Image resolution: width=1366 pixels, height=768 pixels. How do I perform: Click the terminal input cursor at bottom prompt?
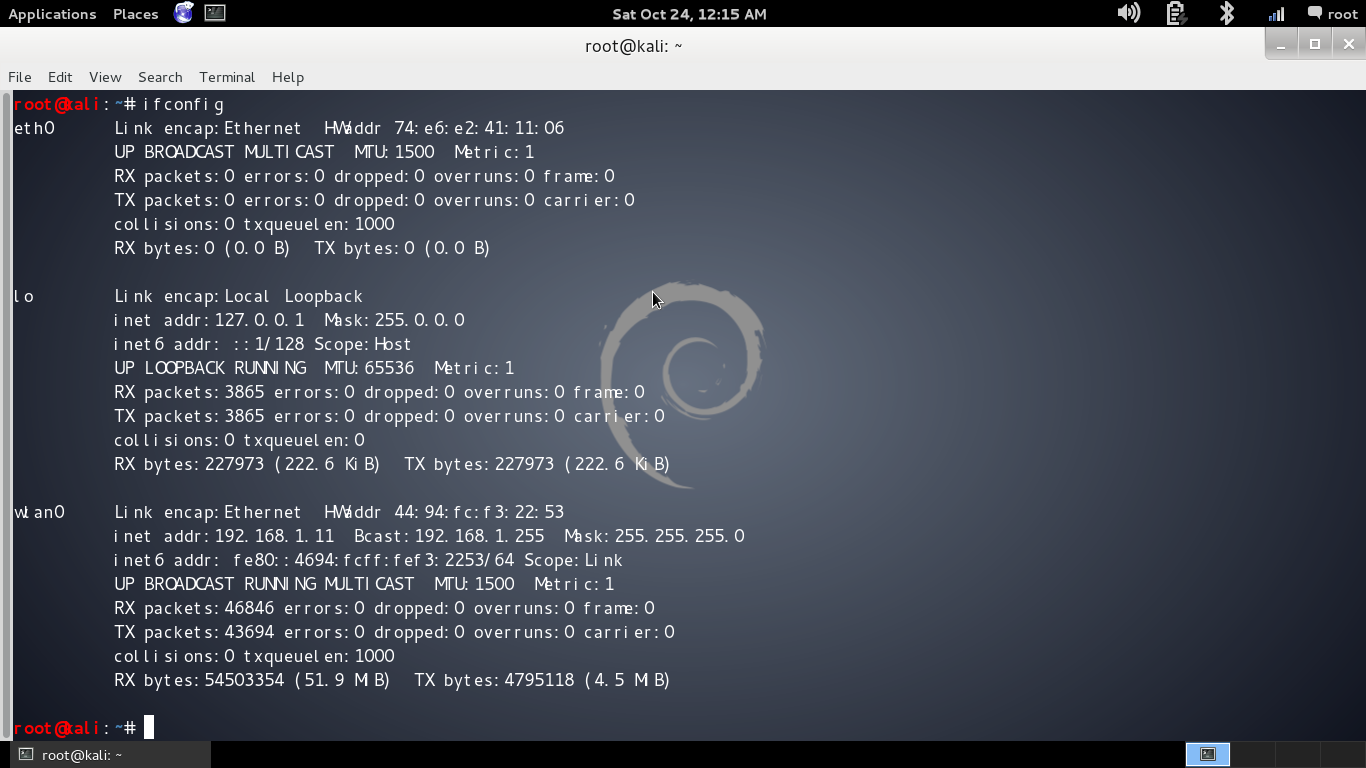[149, 727]
